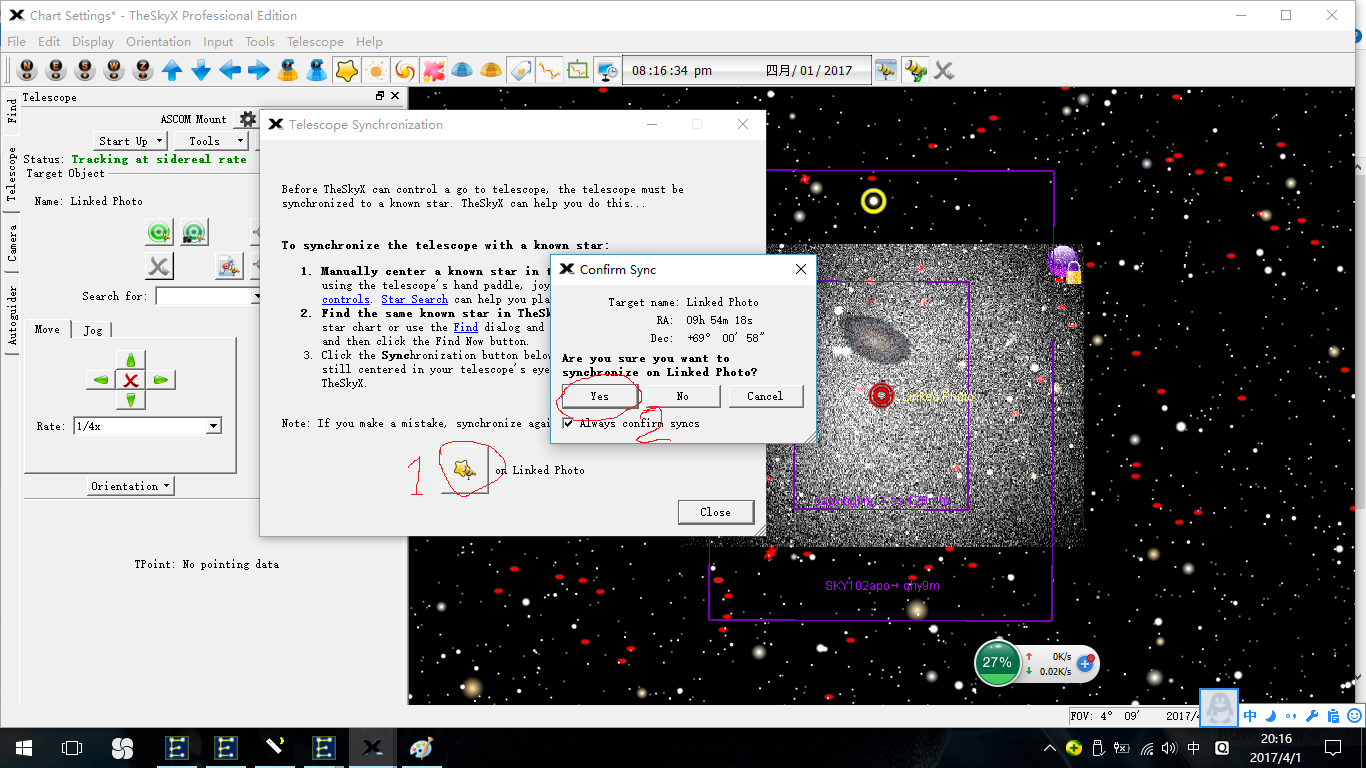Open the Tools dropdown in Telescope panel

211,141
